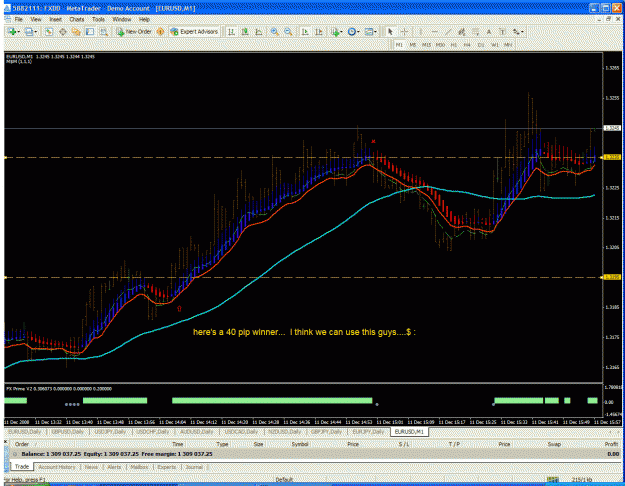
Task: Open the Periods clock dropdown
Action: tap(353, 32)
